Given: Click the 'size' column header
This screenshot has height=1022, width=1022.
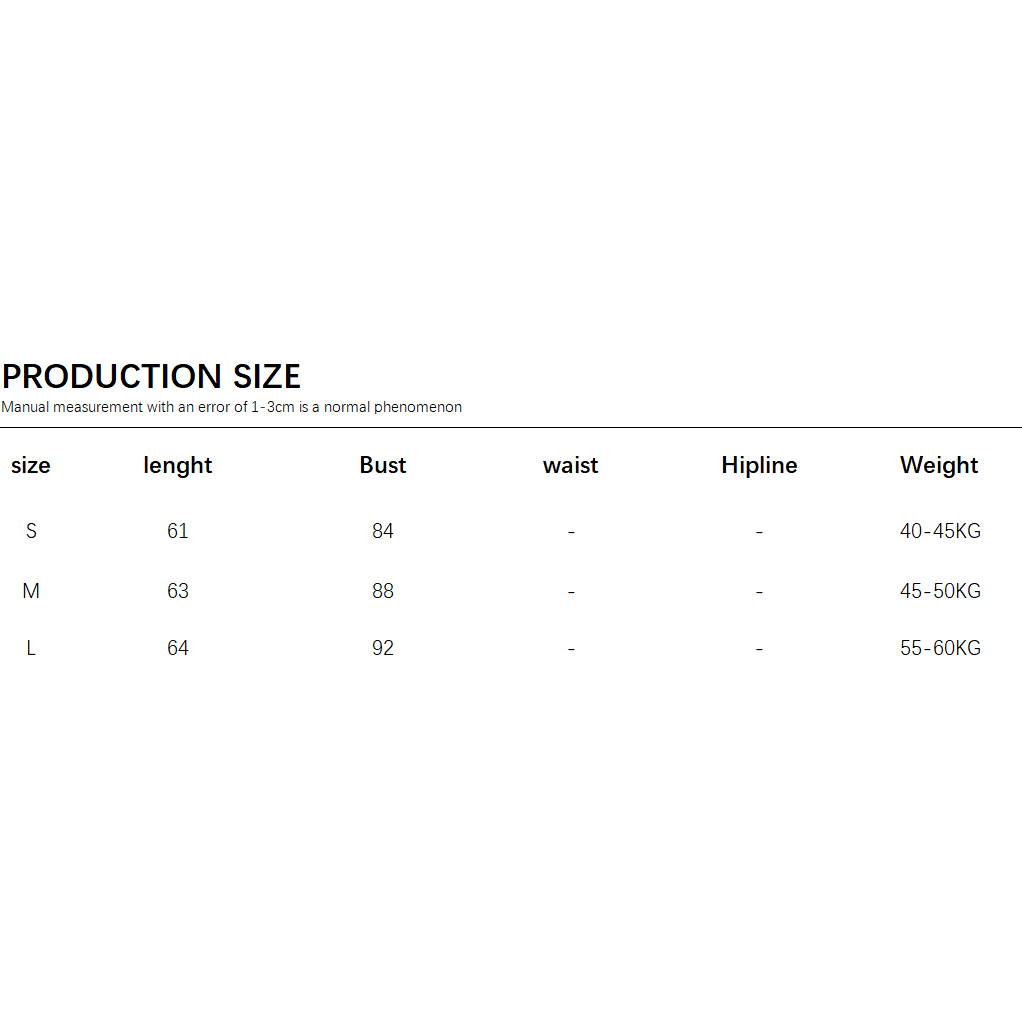Looking at the screenshot, I should pyautogui.click(x=30, y=465).
